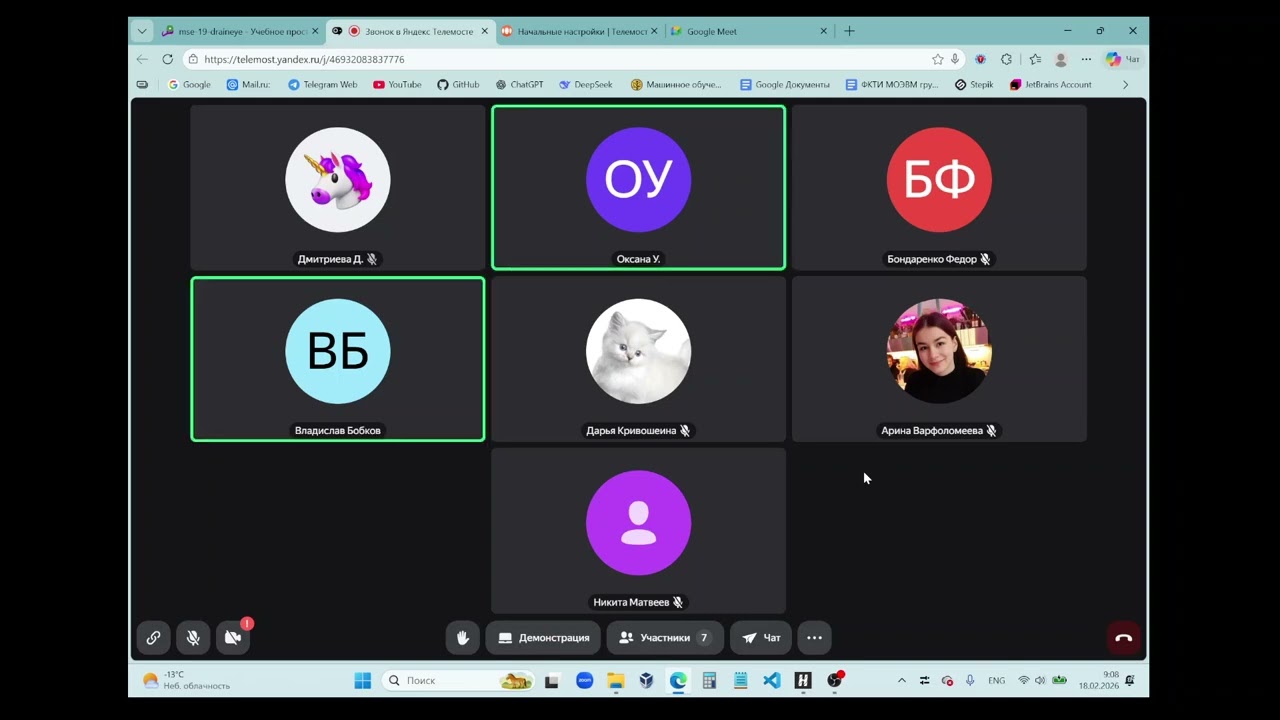
Task: Open File Explorer from the taskbar
Action: tap(616, 681)
